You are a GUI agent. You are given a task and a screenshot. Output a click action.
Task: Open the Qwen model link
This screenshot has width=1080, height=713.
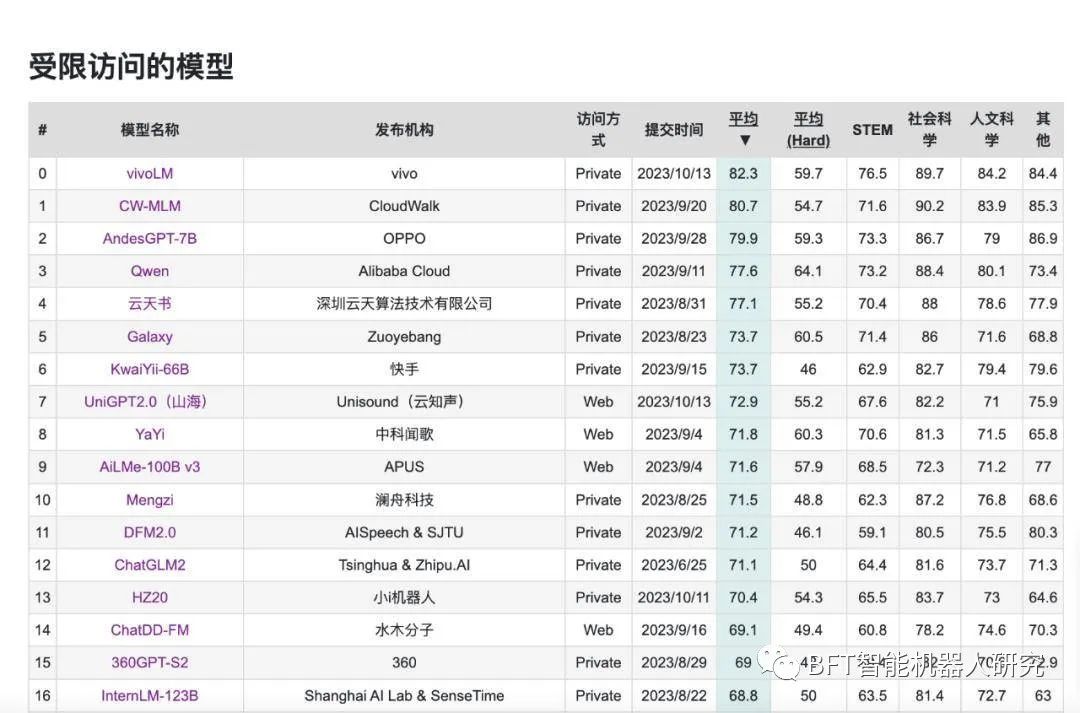[149, 271]
